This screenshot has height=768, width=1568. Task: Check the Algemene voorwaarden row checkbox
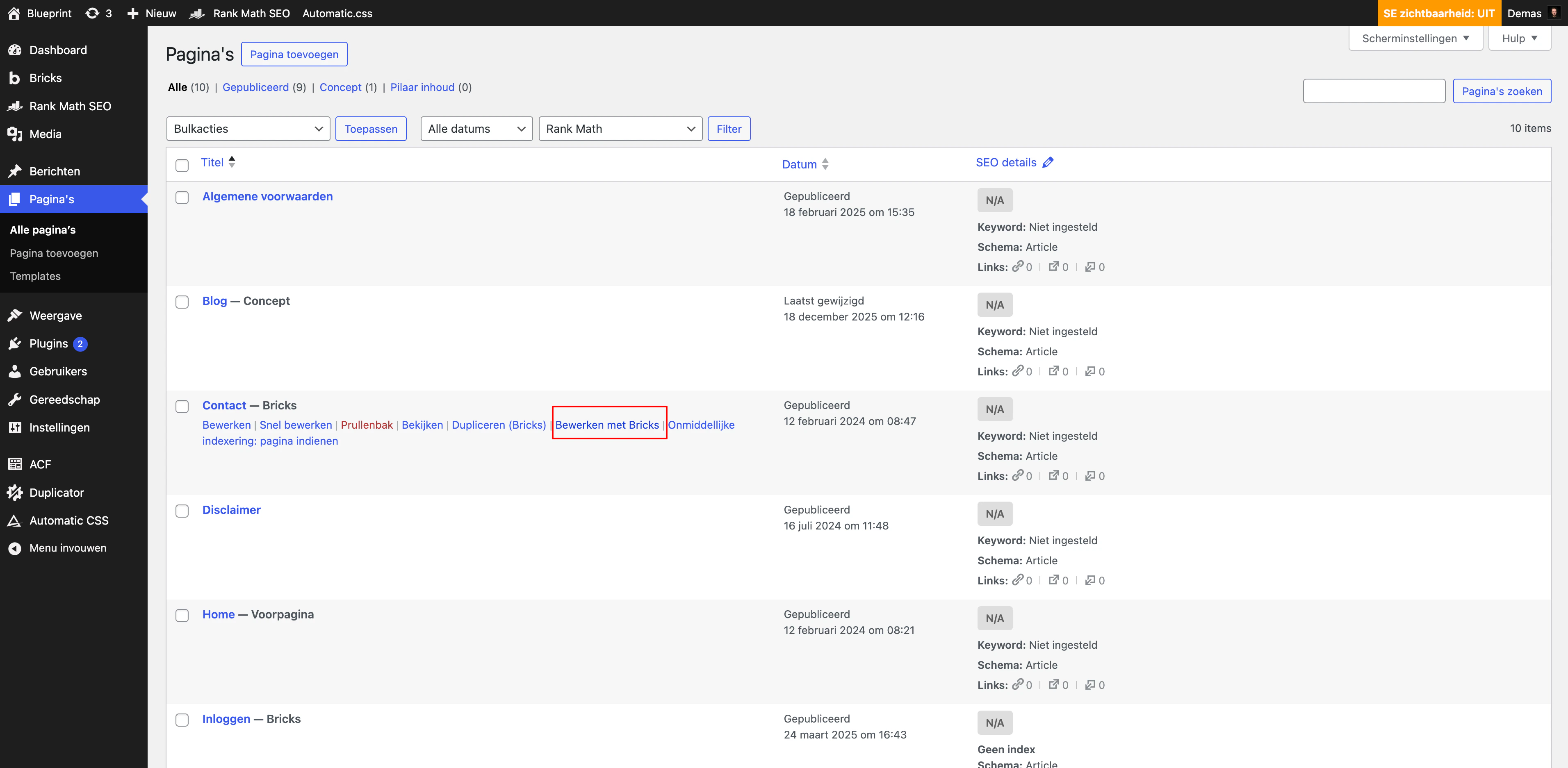[182, 198]
